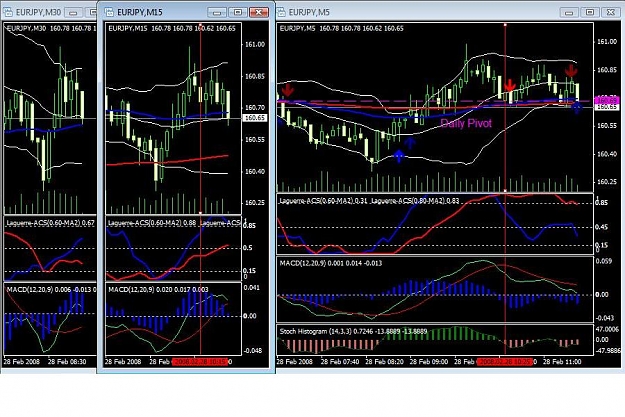
Task: Close the EURJPY,M15 chart window
Action: tap(259, 13)
